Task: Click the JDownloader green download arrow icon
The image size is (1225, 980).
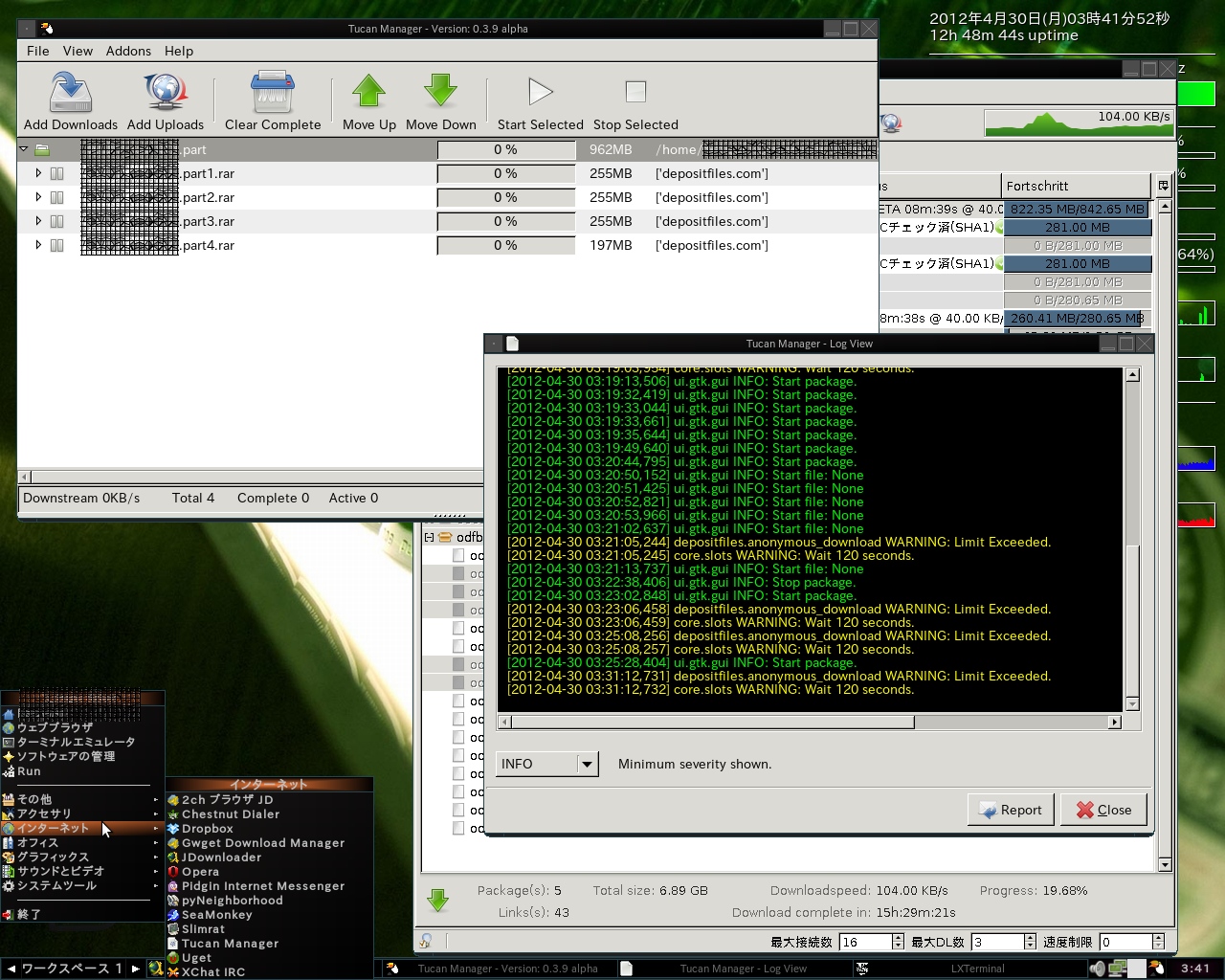Action: click(x=438, y=900)
